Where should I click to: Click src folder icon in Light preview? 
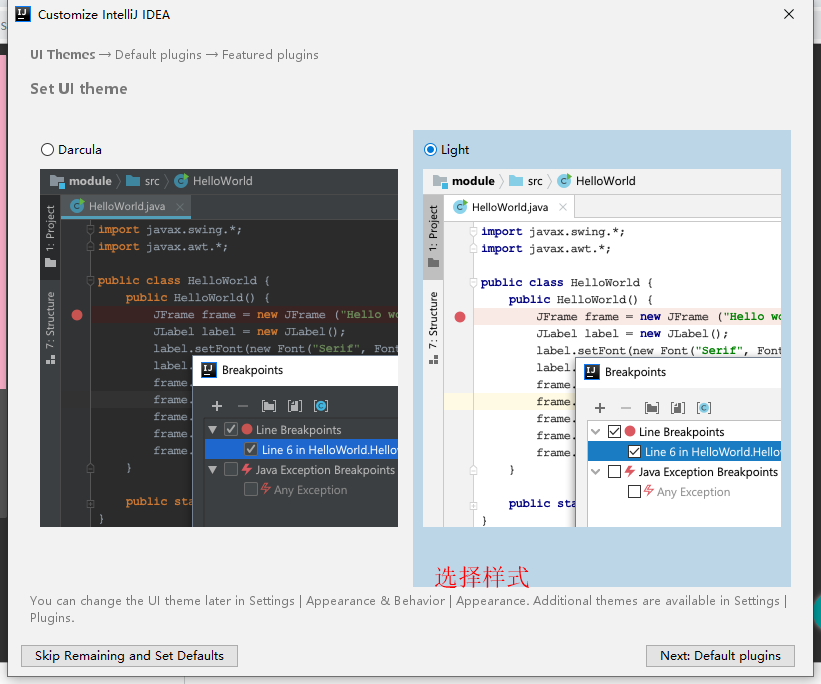pyautogui.click(x=516, y=181)
